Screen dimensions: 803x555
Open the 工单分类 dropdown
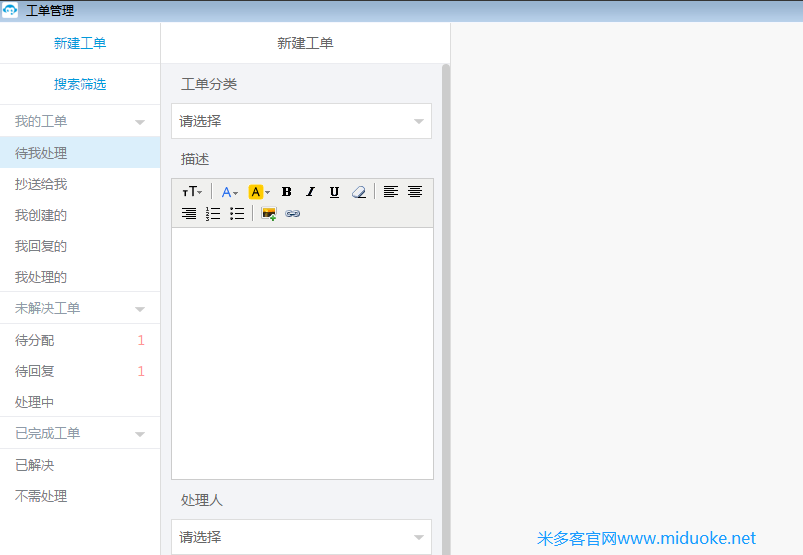point(301,121)
